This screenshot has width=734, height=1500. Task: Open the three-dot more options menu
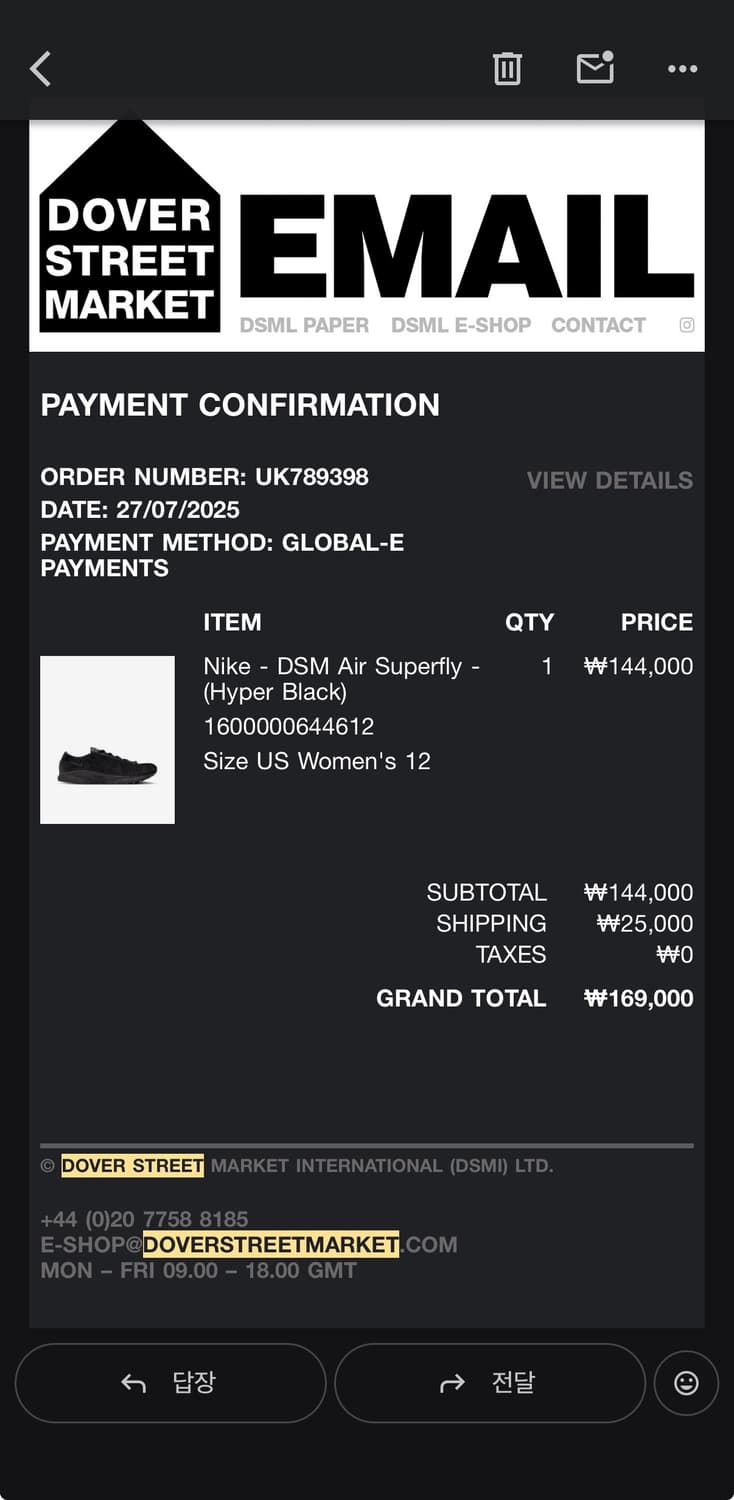click(x=682, y=69)
